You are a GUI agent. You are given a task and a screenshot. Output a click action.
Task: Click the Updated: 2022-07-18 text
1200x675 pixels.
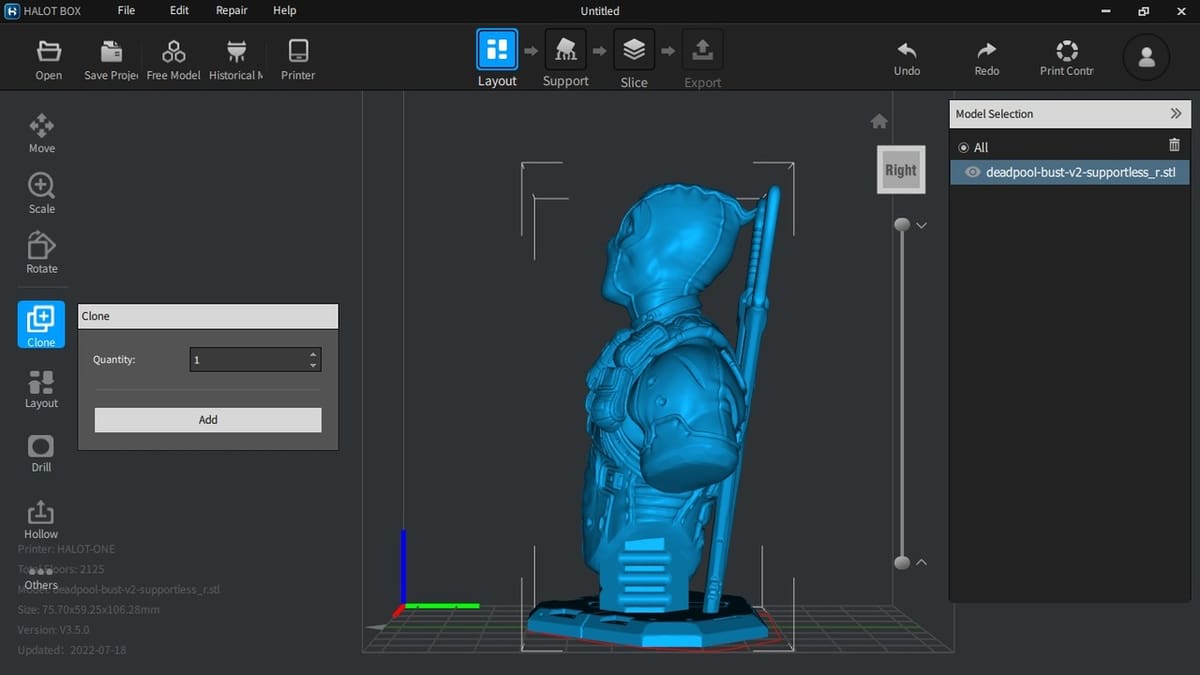click(x=71, y=650)
